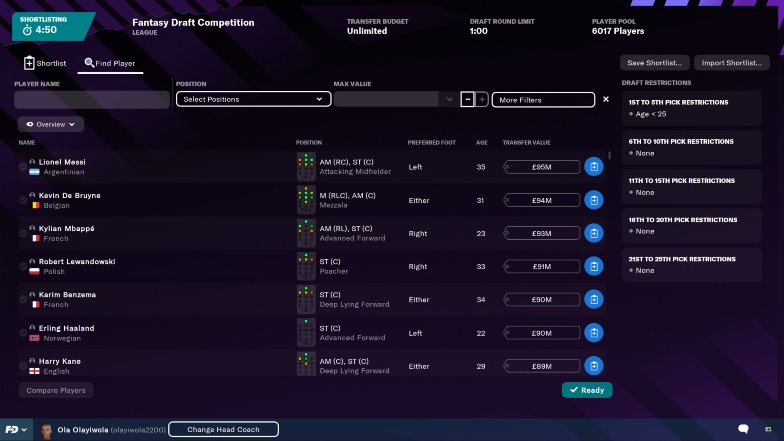Tick the Lionel Messi row checkbox
The width and height of the screenshot is (784, 441).
[x=23, y=167]
